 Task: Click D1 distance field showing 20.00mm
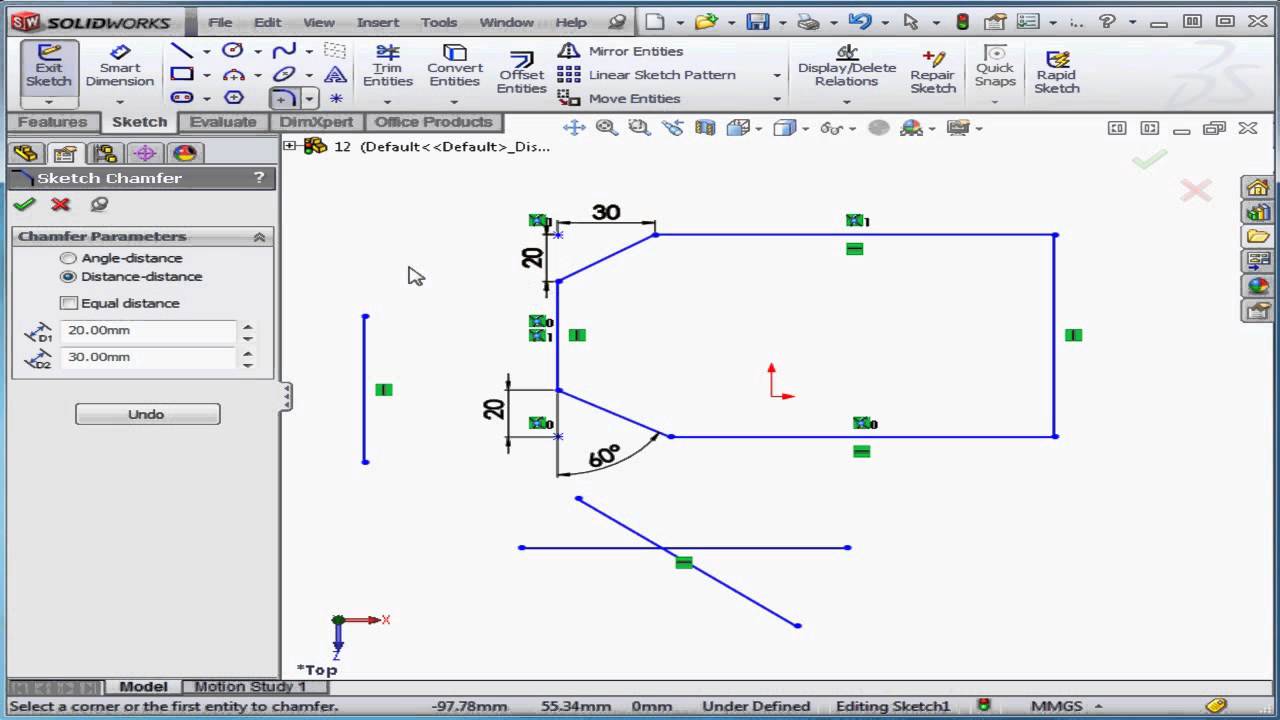tap(148, 330)
